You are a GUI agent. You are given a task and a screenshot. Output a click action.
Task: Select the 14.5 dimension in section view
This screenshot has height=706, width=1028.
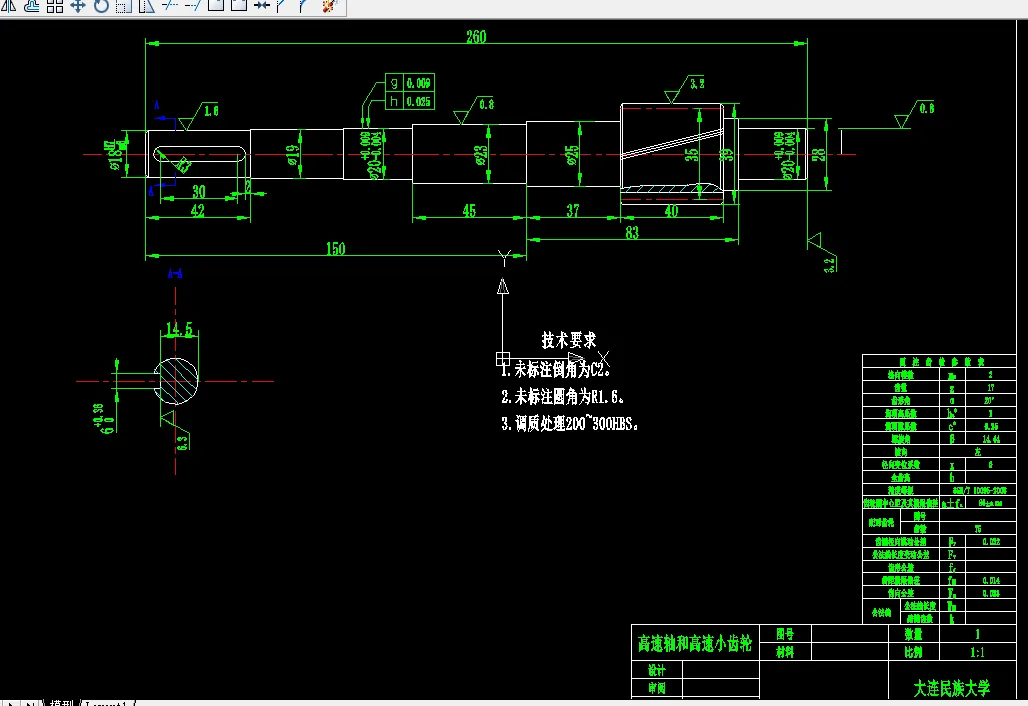tap(179, 328)
